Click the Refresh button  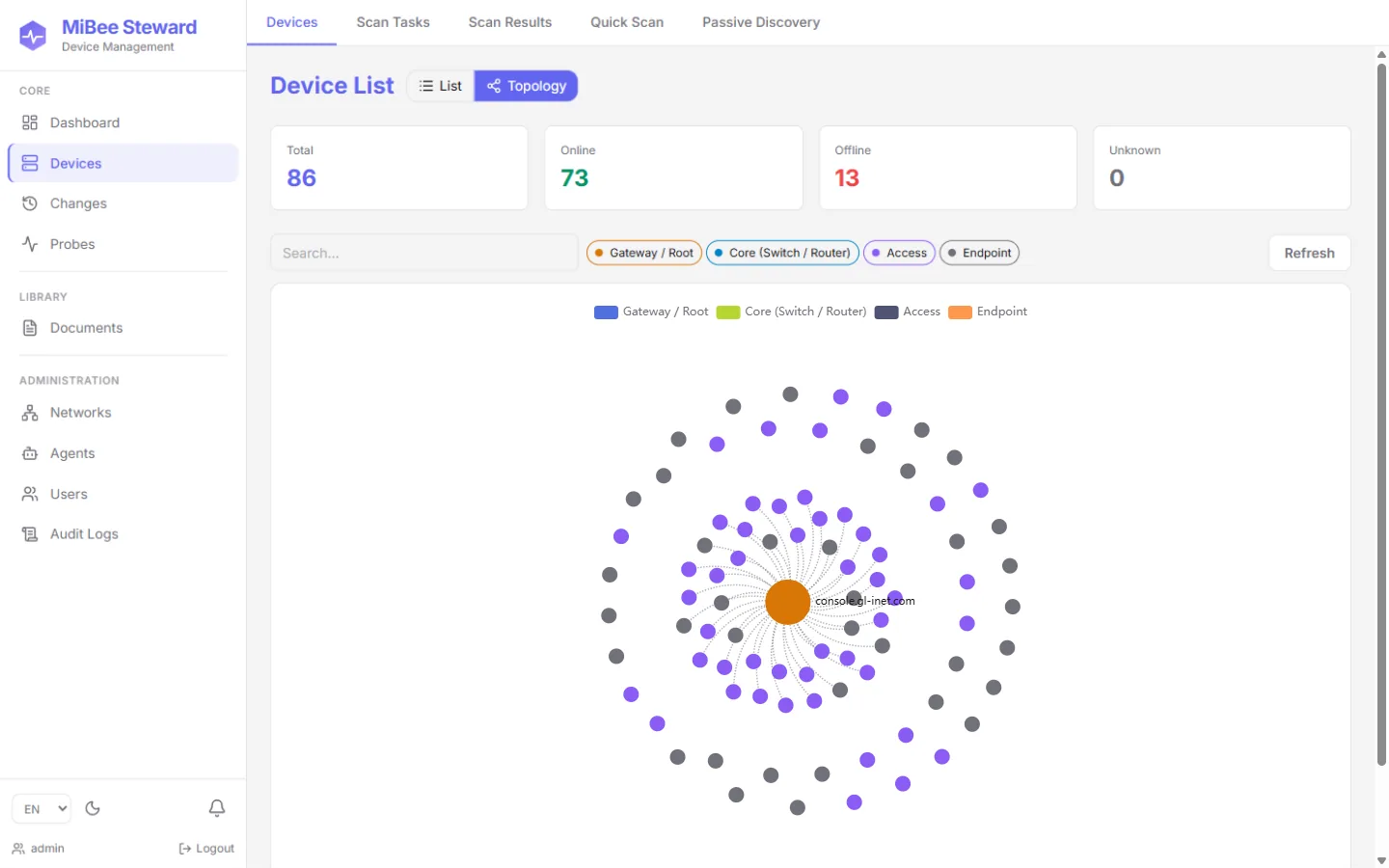(x=1310, y=253)
